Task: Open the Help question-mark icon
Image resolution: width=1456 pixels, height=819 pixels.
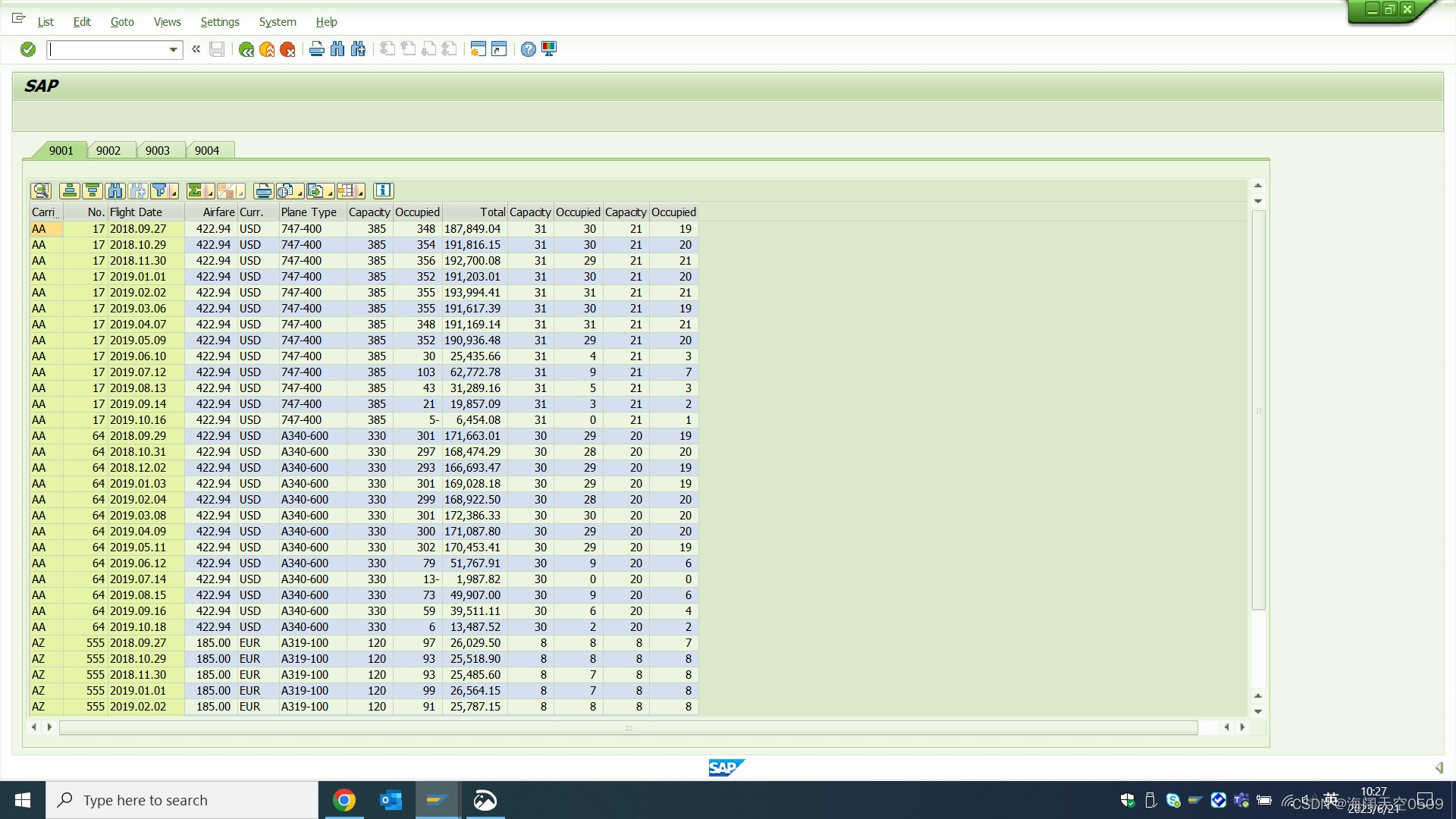Action: (528, 49)
